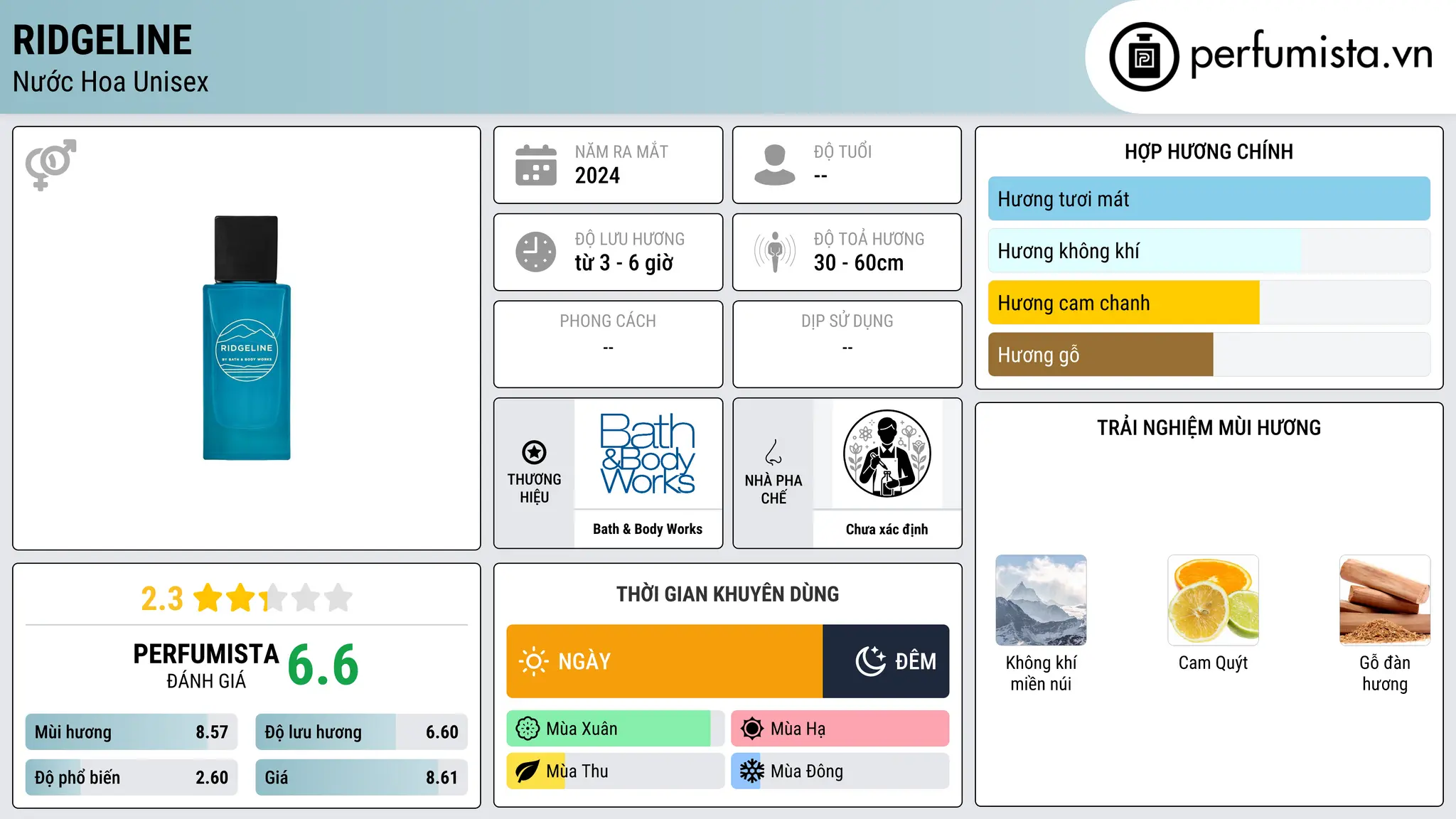Open the Gỗ đàn hương sandalwood image
1456x819 pixels.
tap(1385, 600)
